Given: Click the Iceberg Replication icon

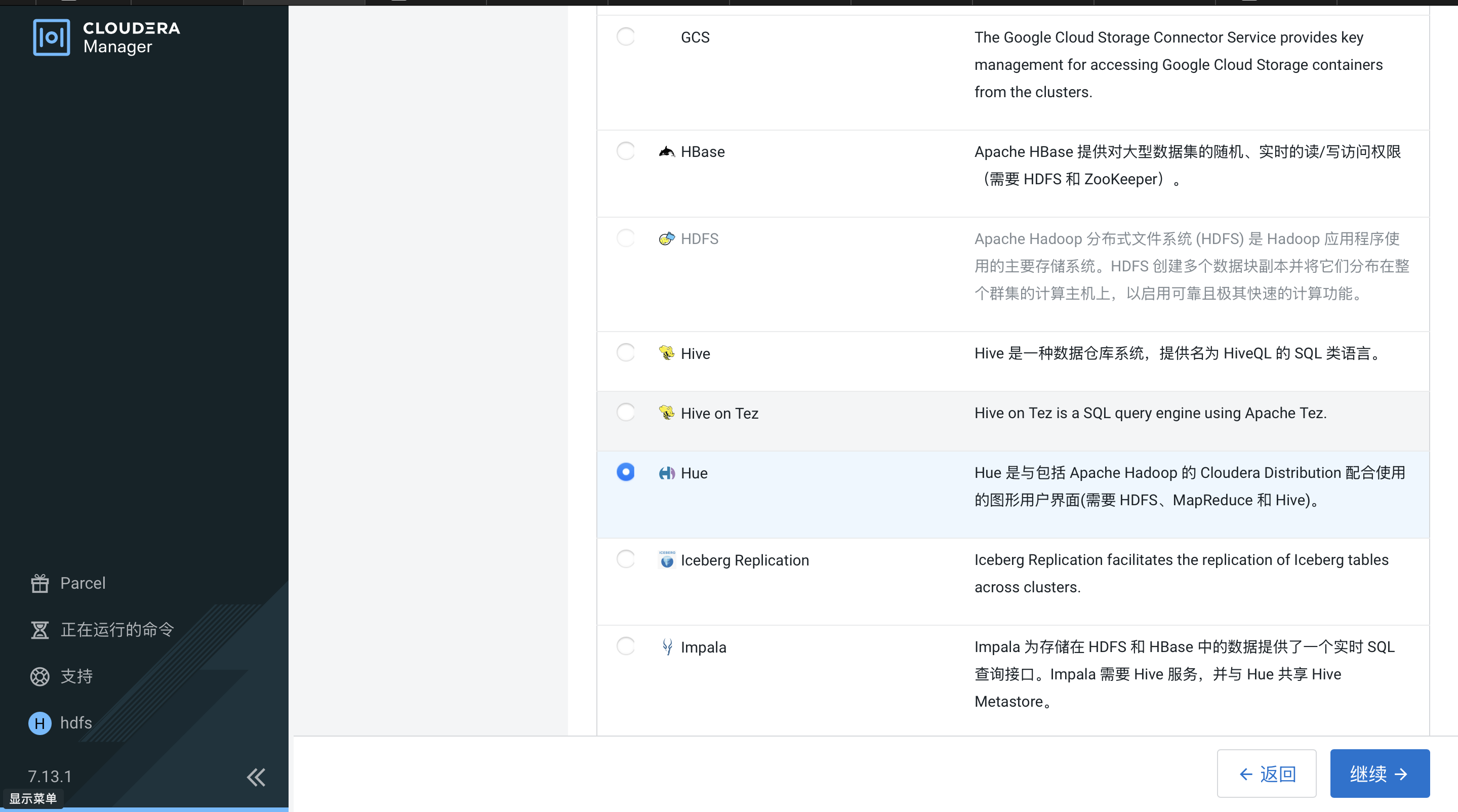Looking at the screenshot, I should 667,559.
